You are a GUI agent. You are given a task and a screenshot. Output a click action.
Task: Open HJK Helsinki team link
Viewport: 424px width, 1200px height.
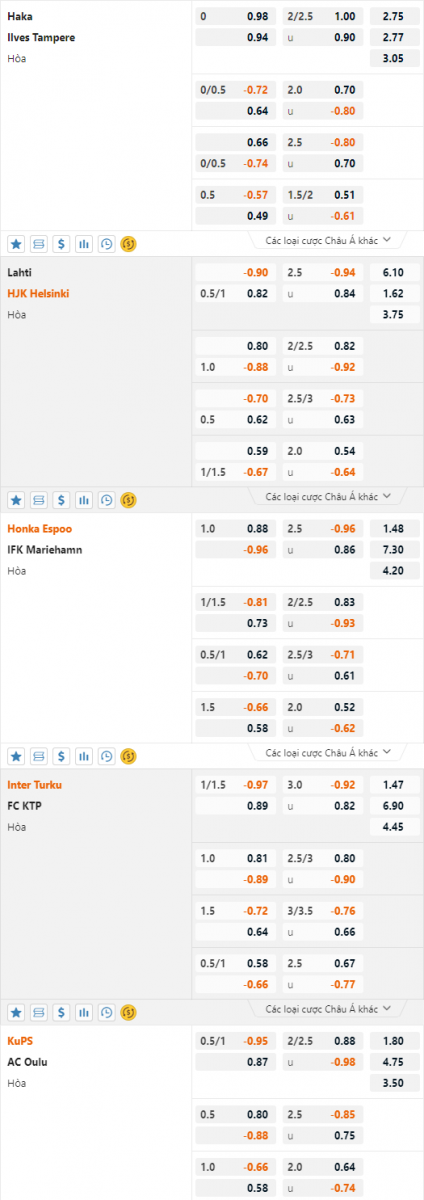(x=38, y=293)
